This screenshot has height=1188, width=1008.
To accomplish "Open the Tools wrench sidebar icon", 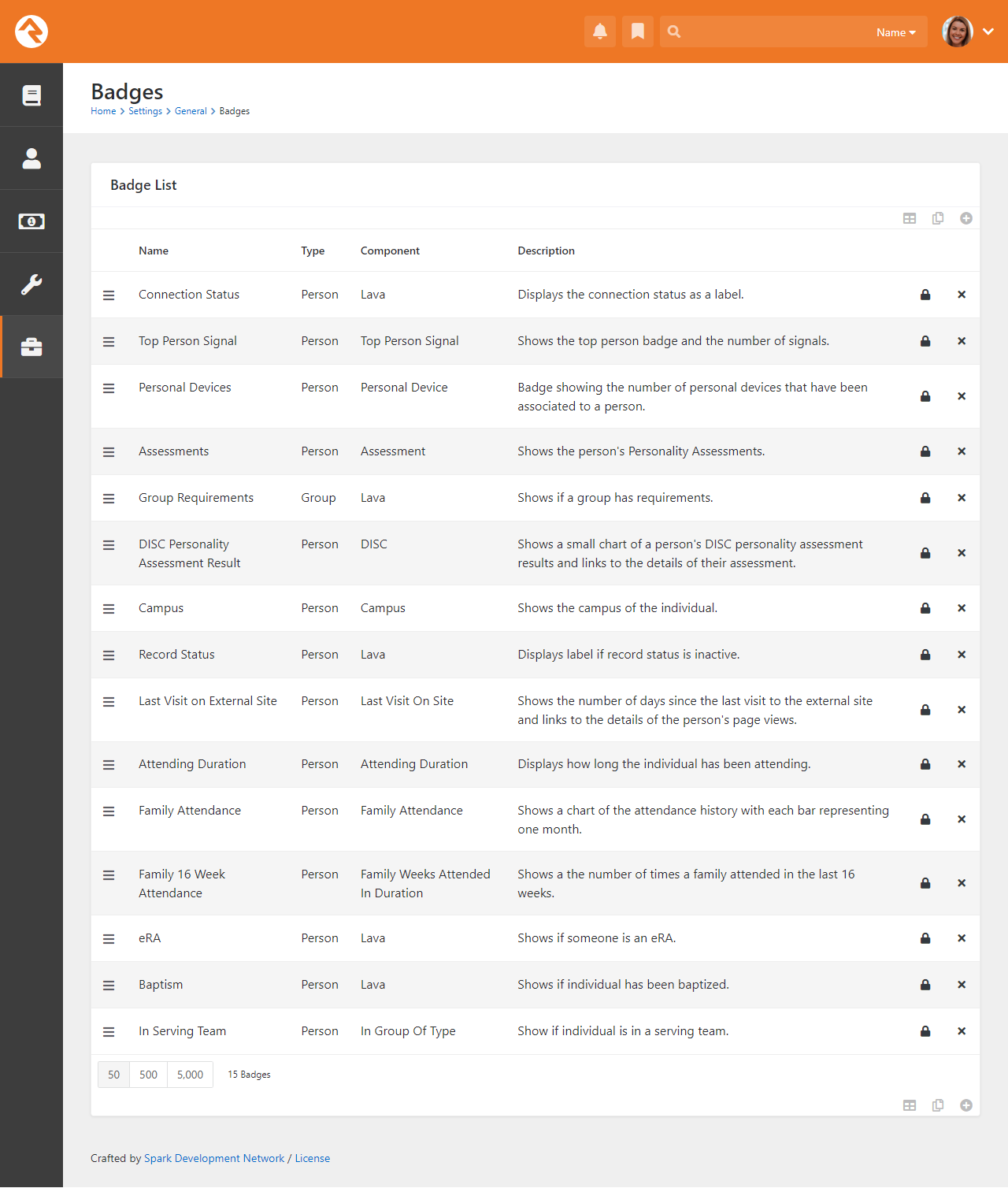I will [x=31, y=284].
